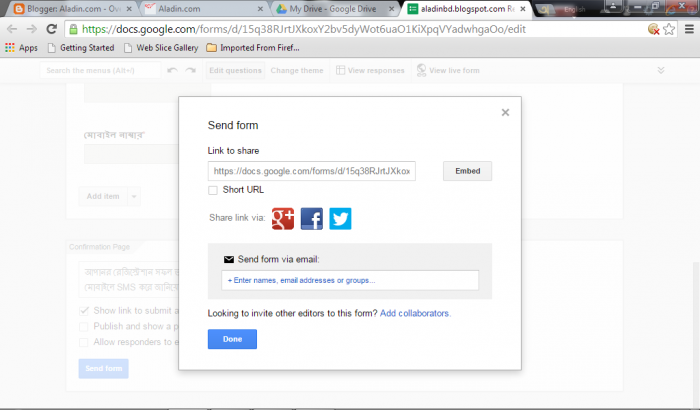Click the browser forward arrow
700x410 pixels.
click(32, 29)
